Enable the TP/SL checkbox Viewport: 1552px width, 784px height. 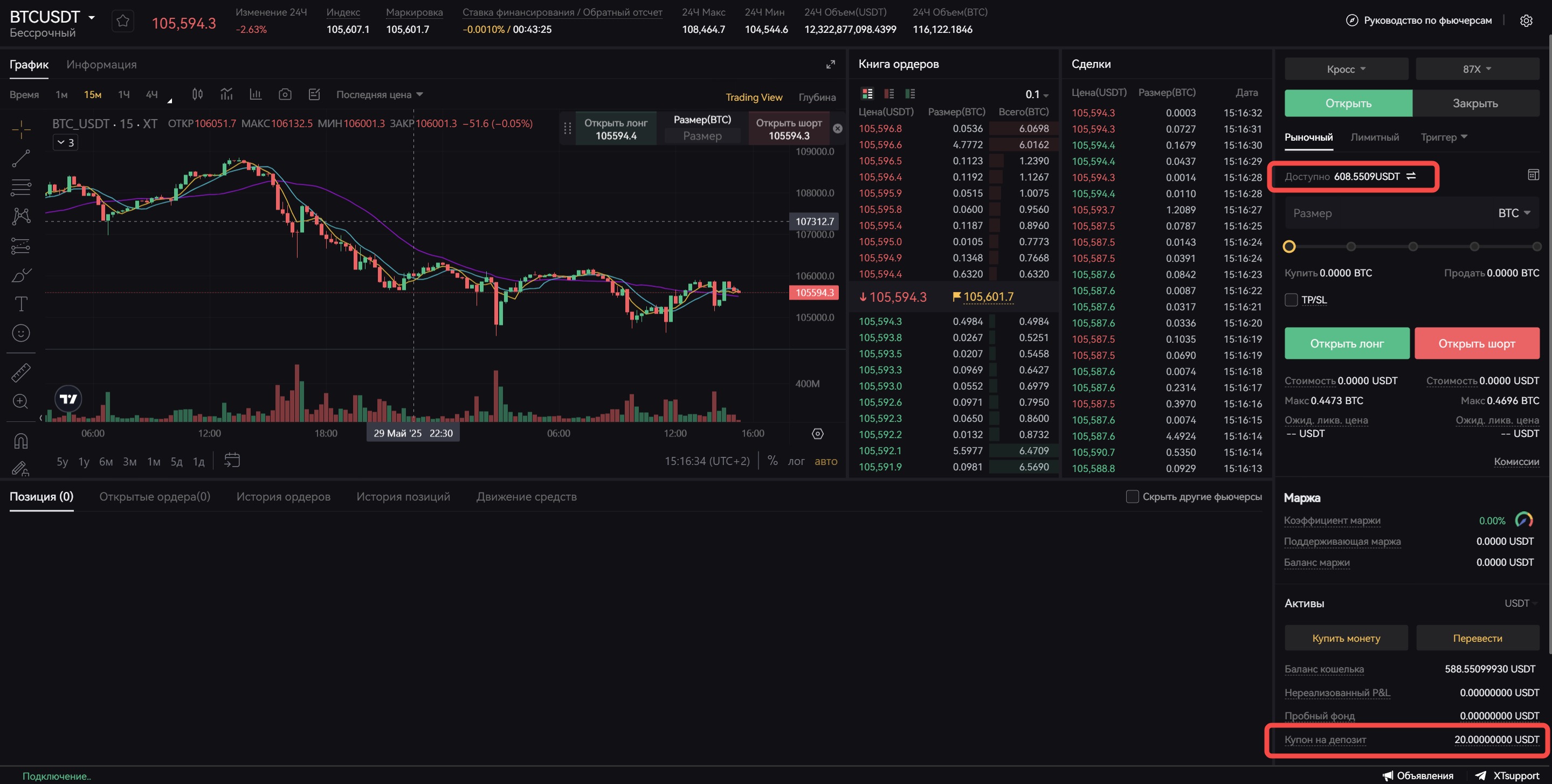click(x=1291, y=300)
